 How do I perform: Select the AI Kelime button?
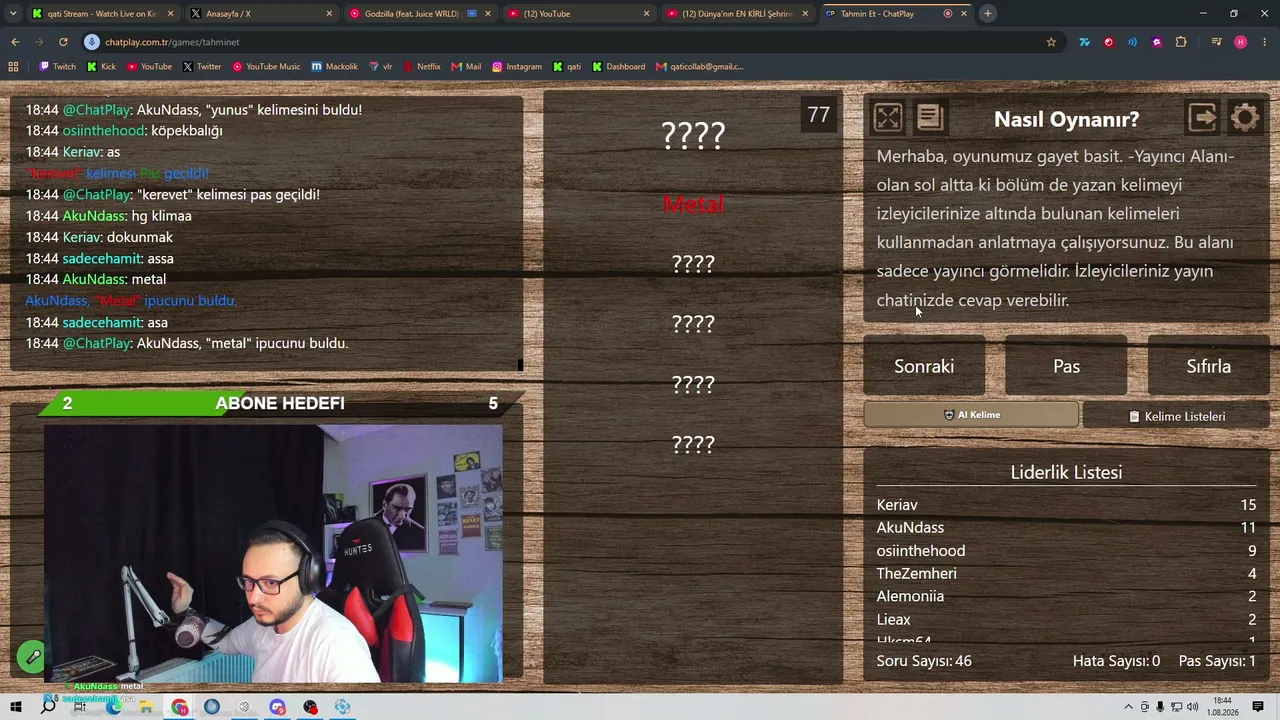point(971,415)
